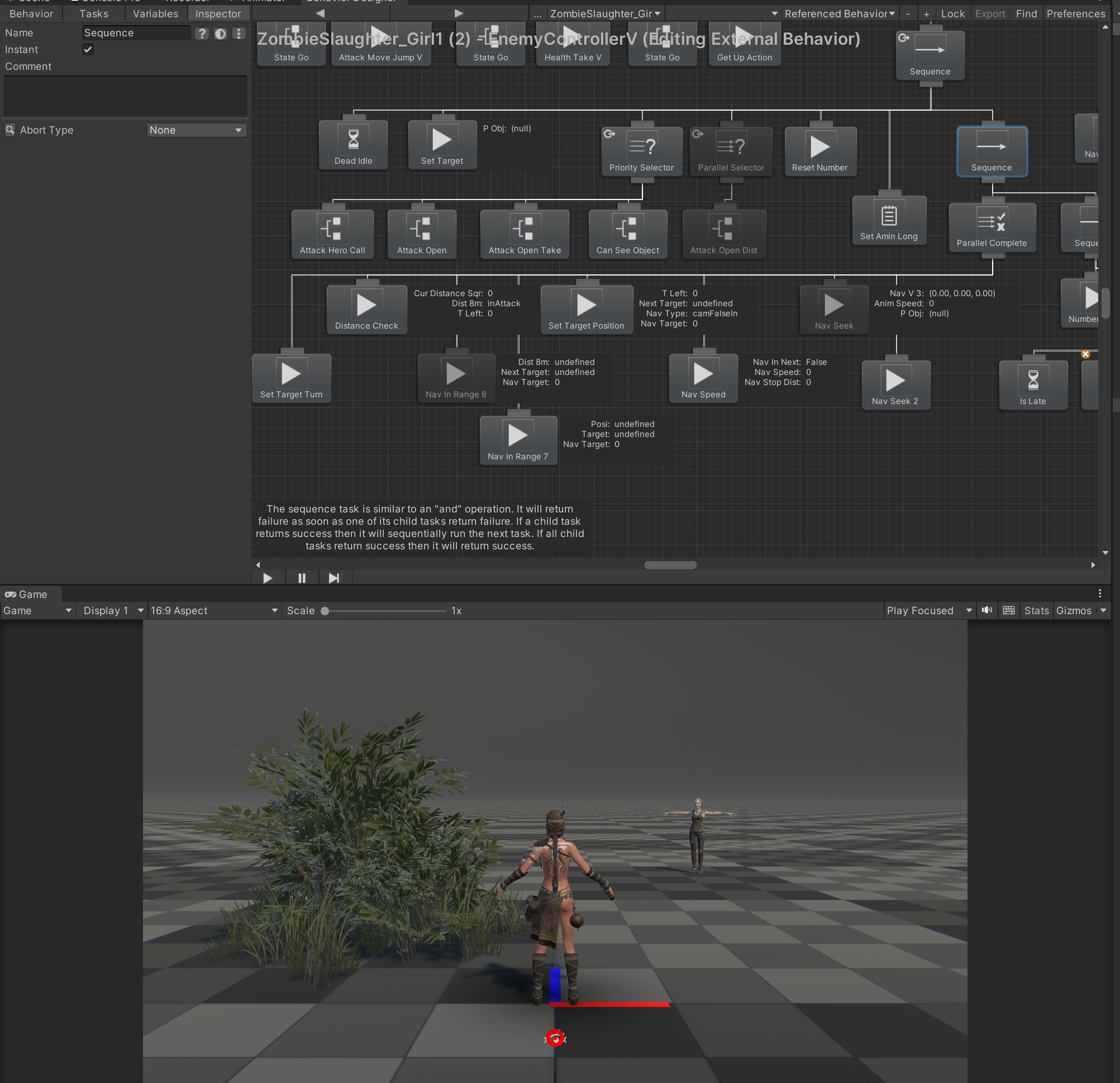This screenshot has height=1083, width=1120.
Task: Click the Find button
Action: coord(1026,14)
